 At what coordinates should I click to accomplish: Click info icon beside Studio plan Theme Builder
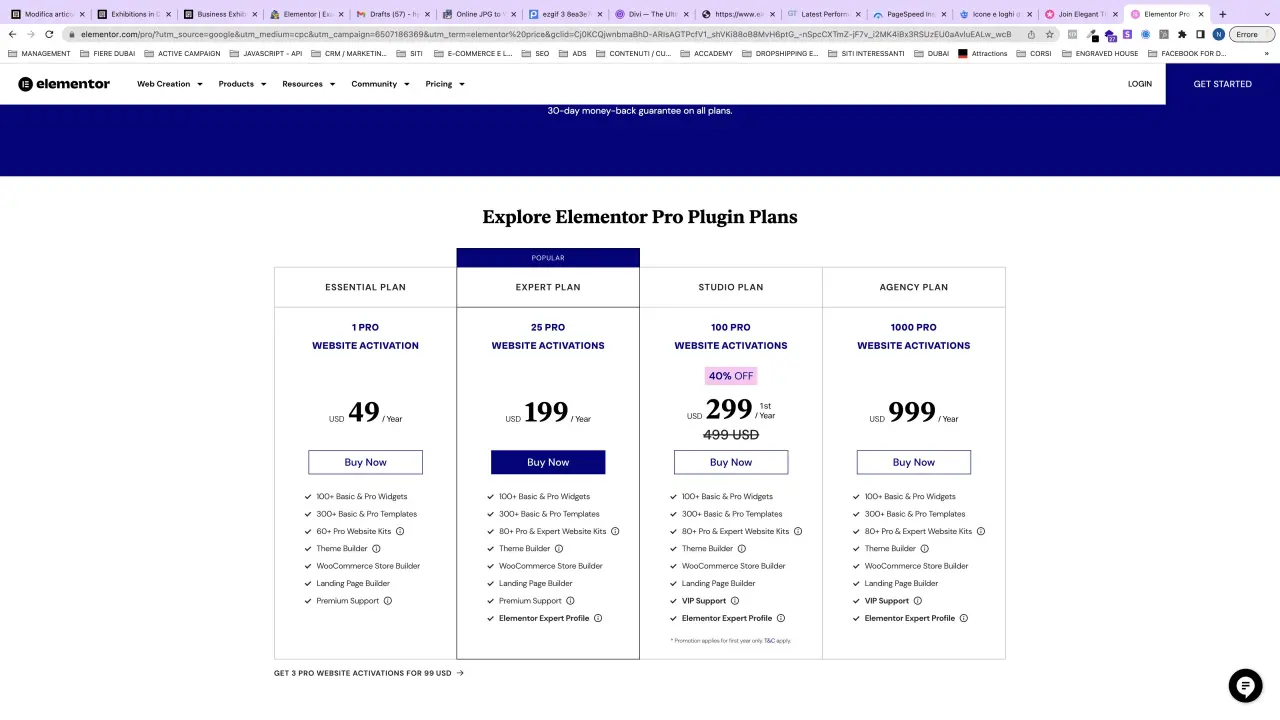pos(742,548)
